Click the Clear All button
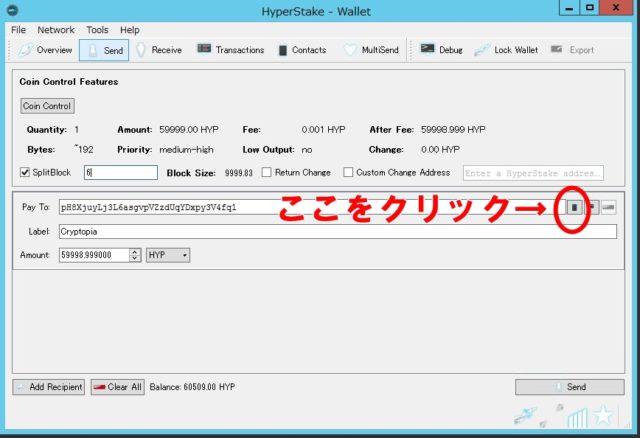Screen dimensions: 640x438 118,387
